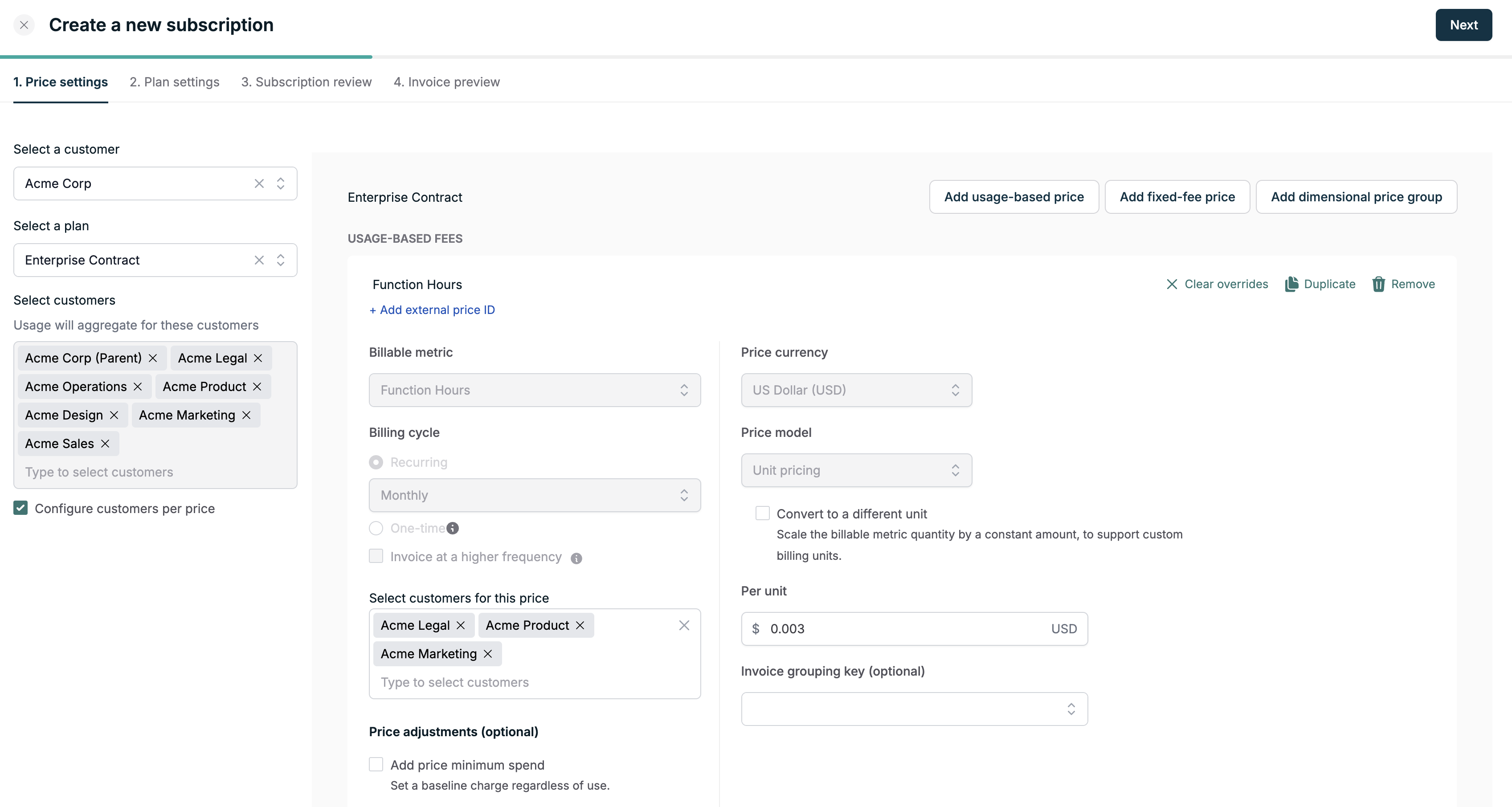1512x807 pixels.
Task: Remove Acme Product from this price's customers
Action: pyautogui.click(x=580, y=625)
